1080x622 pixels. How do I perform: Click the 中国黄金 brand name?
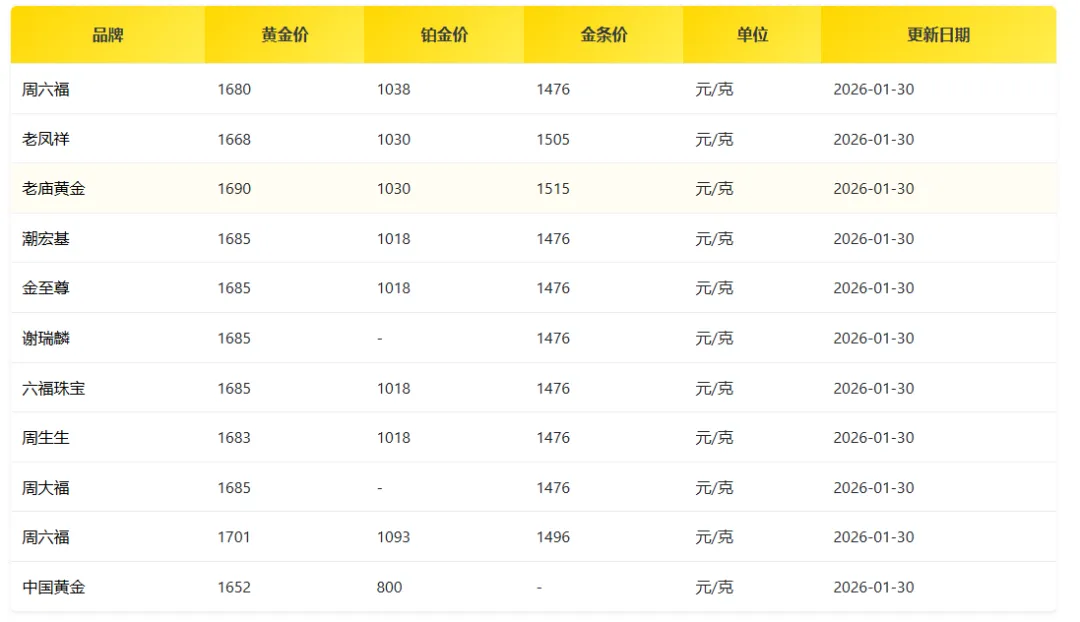tap(54, 587)
